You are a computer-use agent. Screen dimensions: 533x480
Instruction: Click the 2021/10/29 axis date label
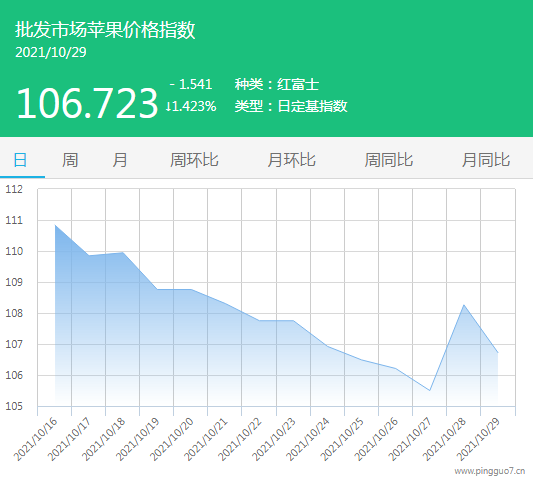(478, 439)
